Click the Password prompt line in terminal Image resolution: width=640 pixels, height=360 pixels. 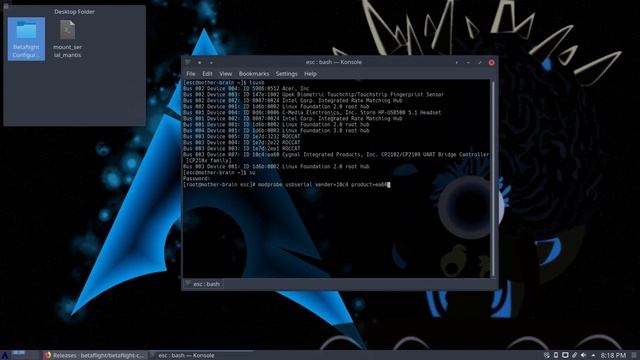pos(197,179)
